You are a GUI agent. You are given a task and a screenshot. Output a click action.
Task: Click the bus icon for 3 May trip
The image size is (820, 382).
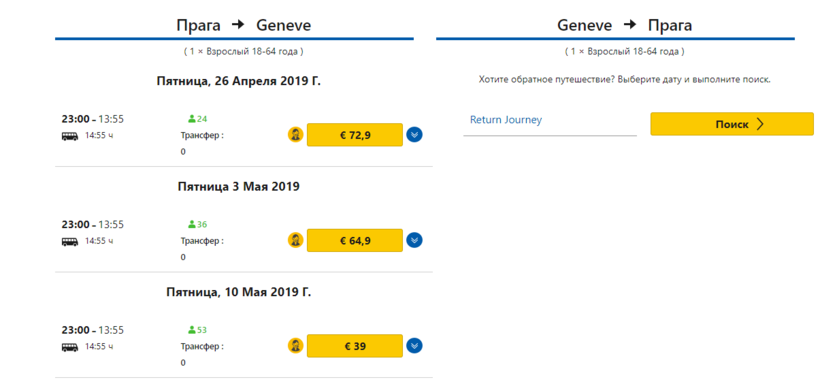(70, 241)
